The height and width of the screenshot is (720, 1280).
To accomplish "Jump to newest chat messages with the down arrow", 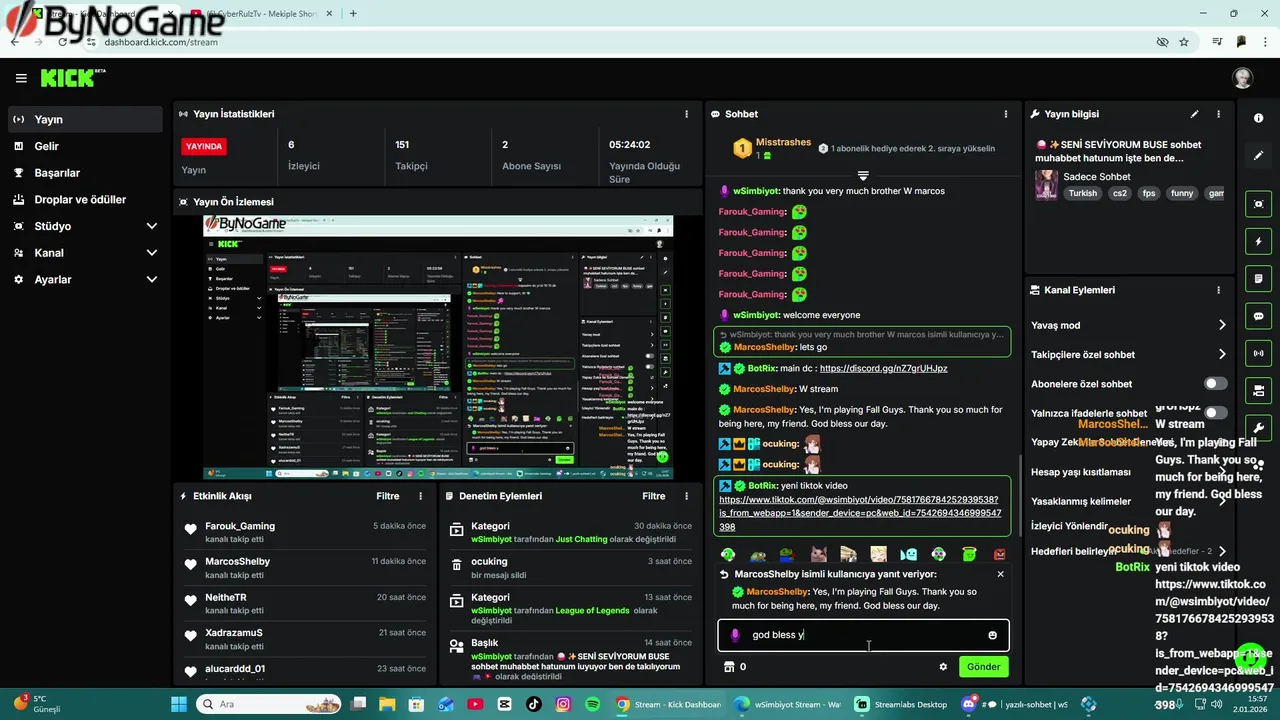I will pyautogui.click(x=862, y=176).
